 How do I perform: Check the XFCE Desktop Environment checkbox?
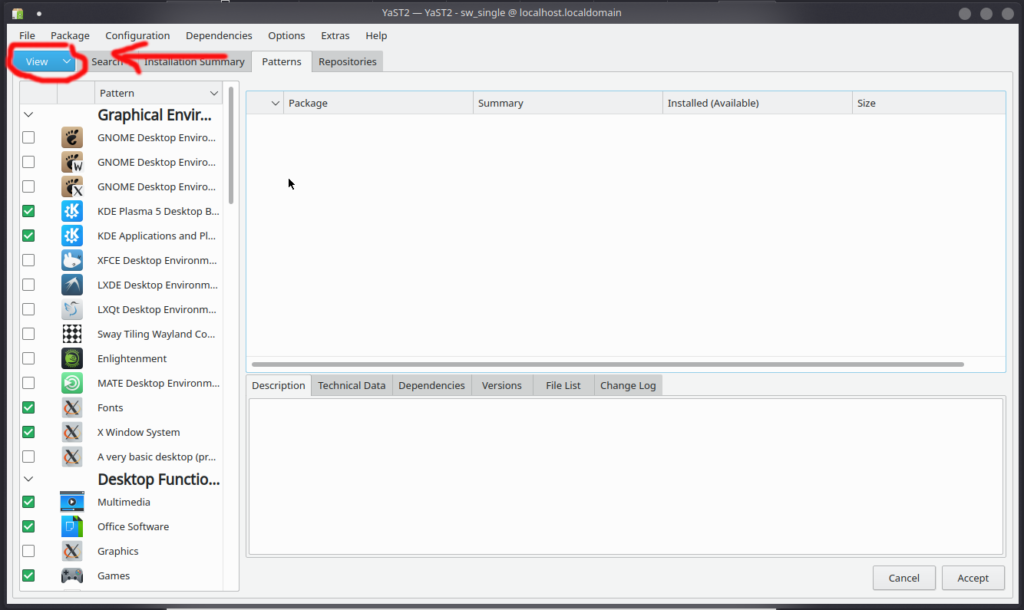click(x=28, y=260)
